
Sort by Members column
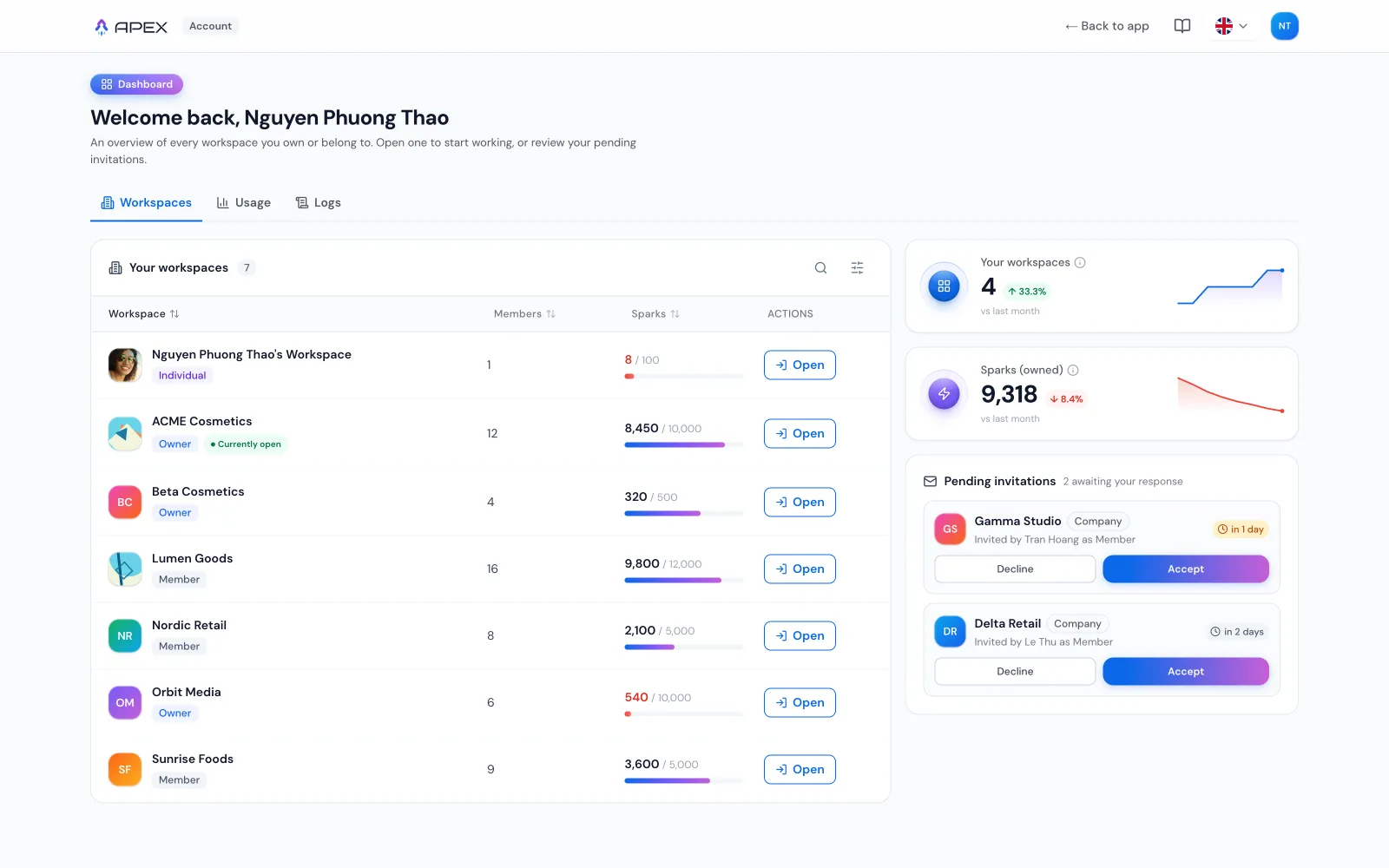coord(524,314)
